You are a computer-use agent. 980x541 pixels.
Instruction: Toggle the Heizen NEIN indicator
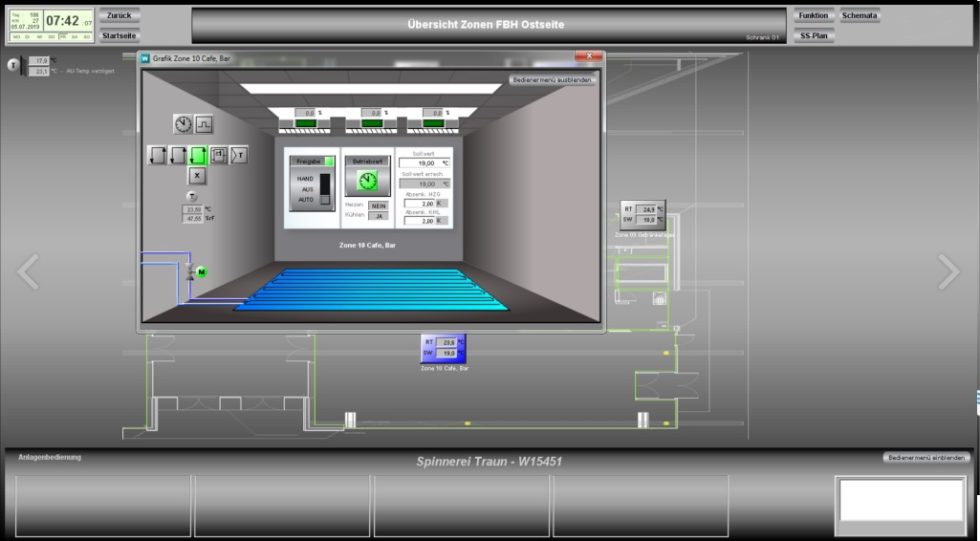coord(378,205)
